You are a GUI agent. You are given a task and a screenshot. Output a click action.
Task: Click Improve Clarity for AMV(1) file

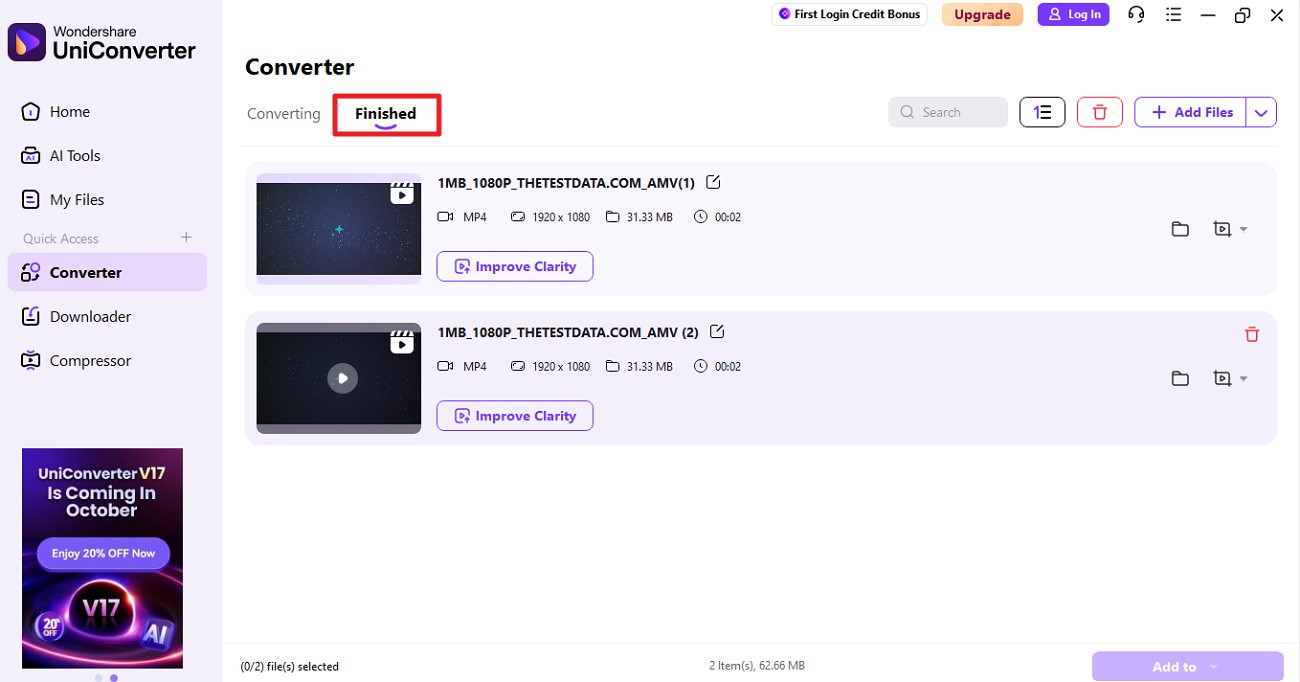[x=515, y=266]
